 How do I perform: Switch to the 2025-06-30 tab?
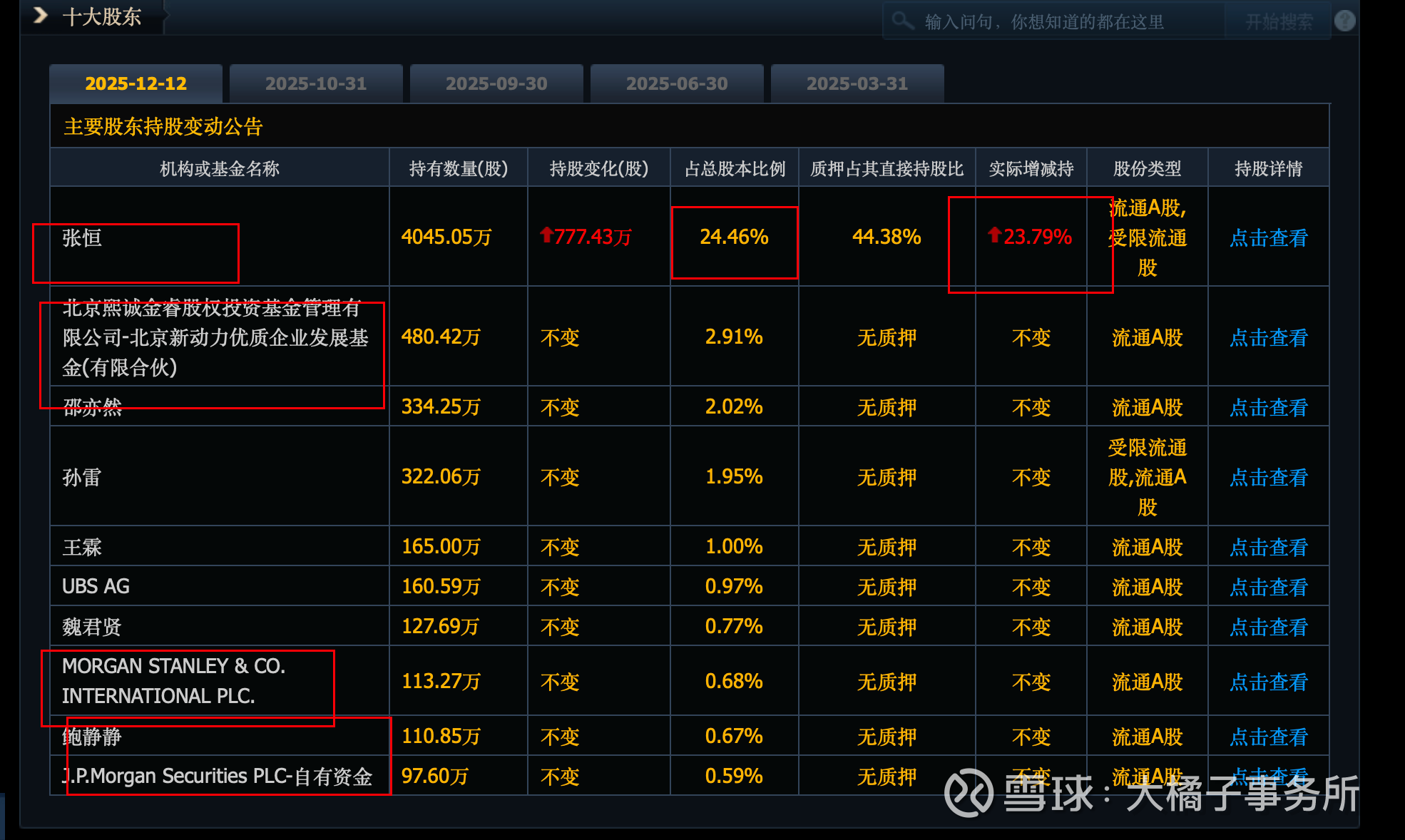[x=677, y=83]
